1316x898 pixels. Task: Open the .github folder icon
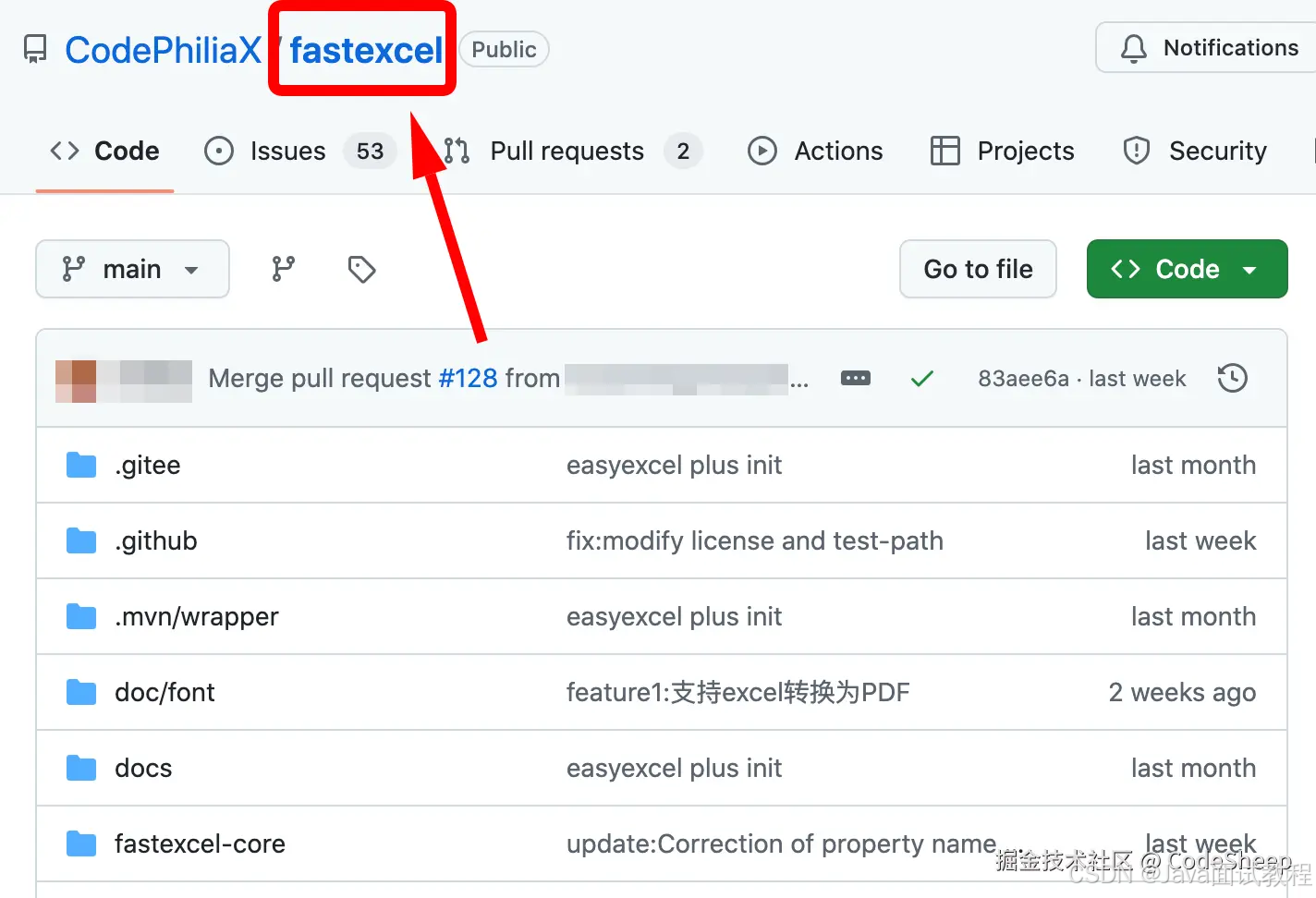pyautogui.click(x=80, y=540)
